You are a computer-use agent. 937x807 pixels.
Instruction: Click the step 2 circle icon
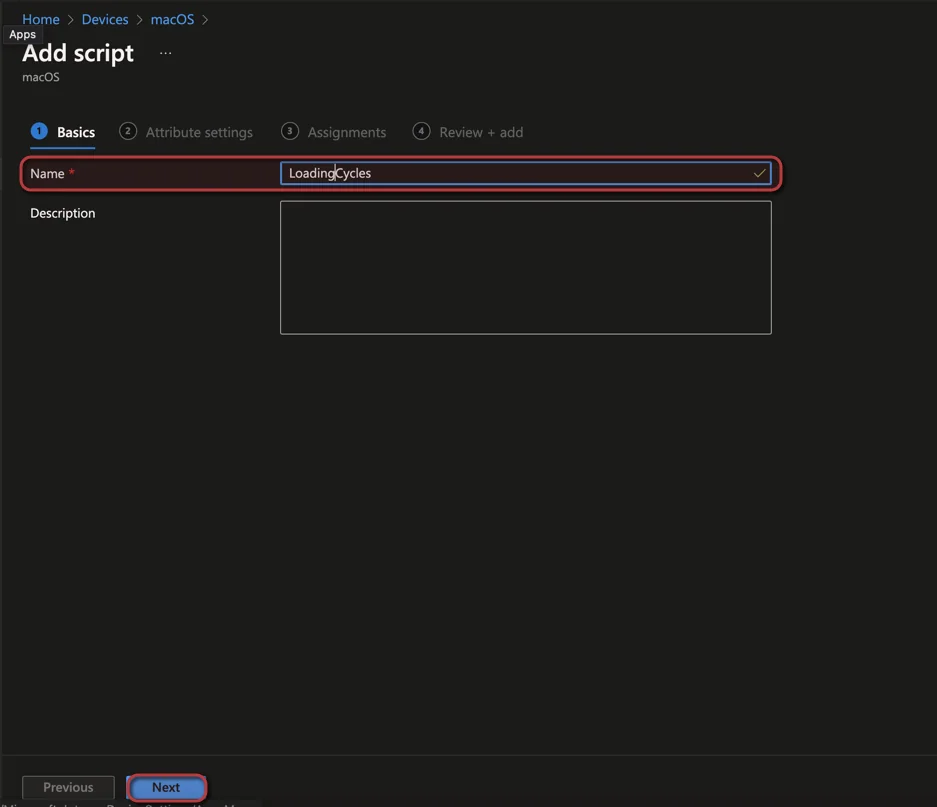coord(128,131)
